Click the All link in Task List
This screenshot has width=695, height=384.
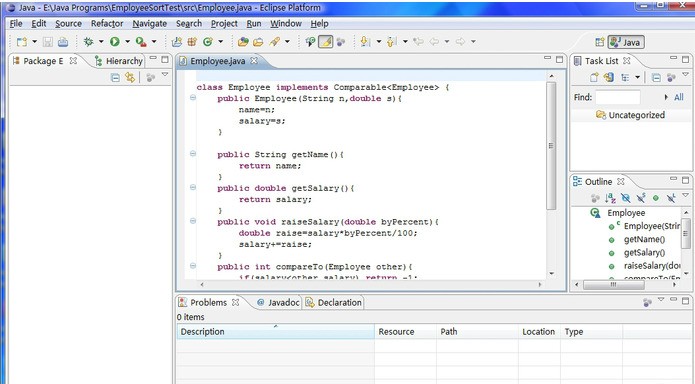(x=679, y=97)
